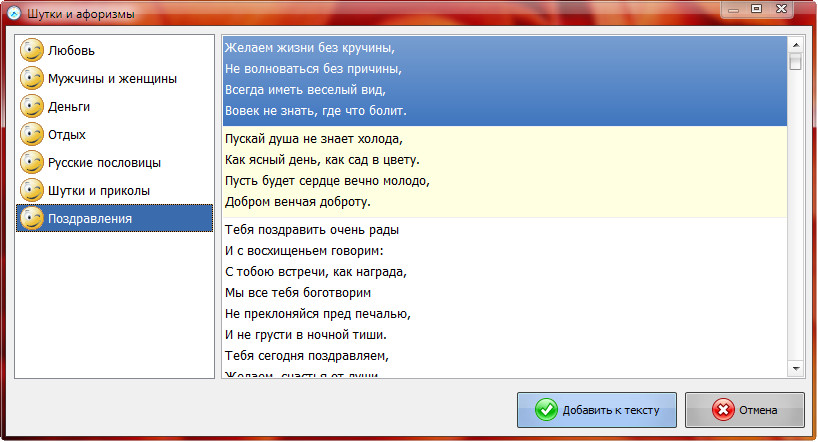Click the smiley icon beside Отдых
This screenshot has width=818, height=442.
[33, 134]
